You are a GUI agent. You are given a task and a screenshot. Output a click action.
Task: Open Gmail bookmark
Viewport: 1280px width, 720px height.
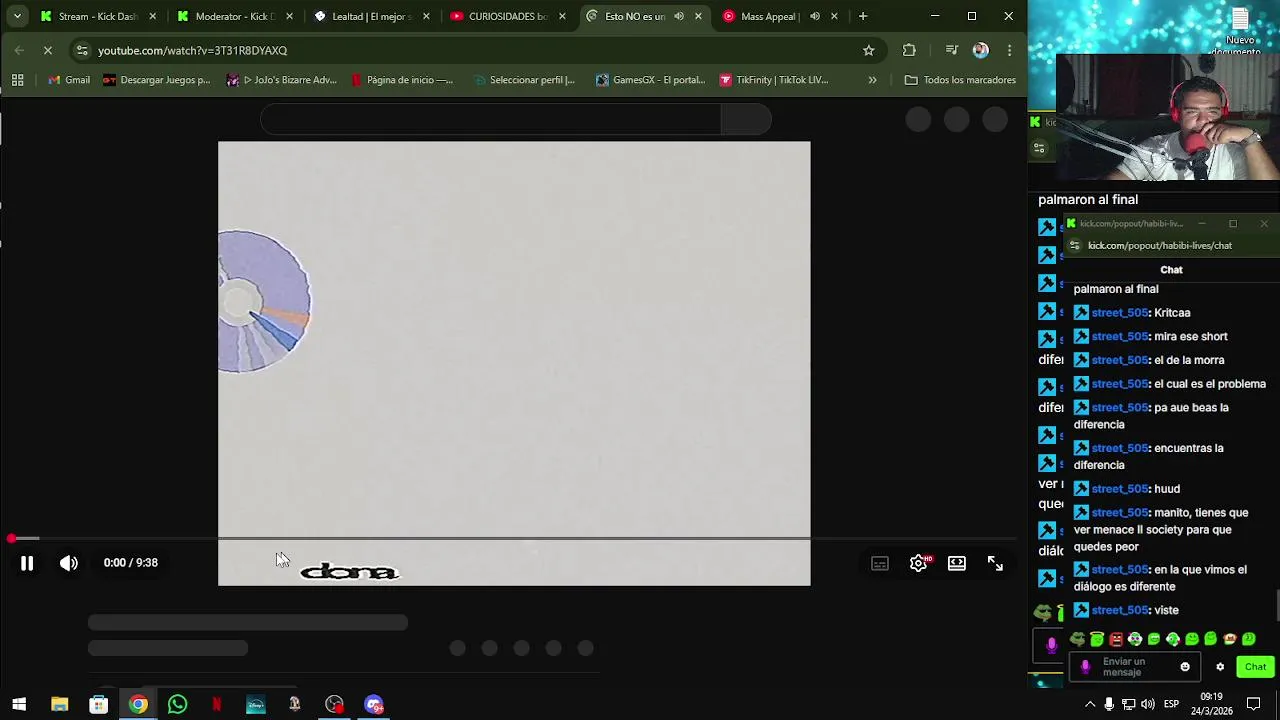69,80
